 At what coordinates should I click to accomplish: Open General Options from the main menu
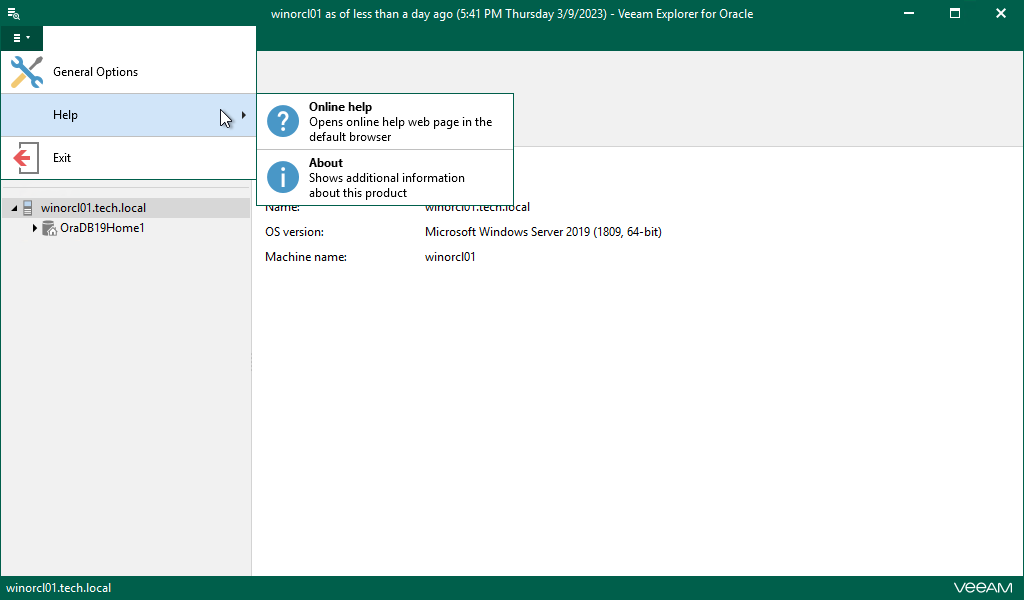128,72
